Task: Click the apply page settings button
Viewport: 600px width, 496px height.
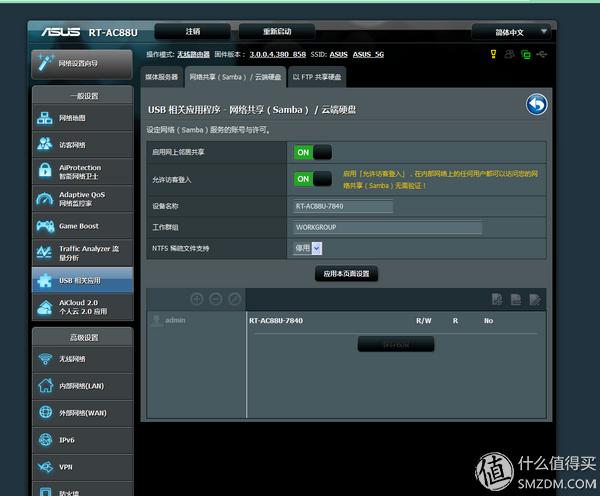Action: coord(346,274)
